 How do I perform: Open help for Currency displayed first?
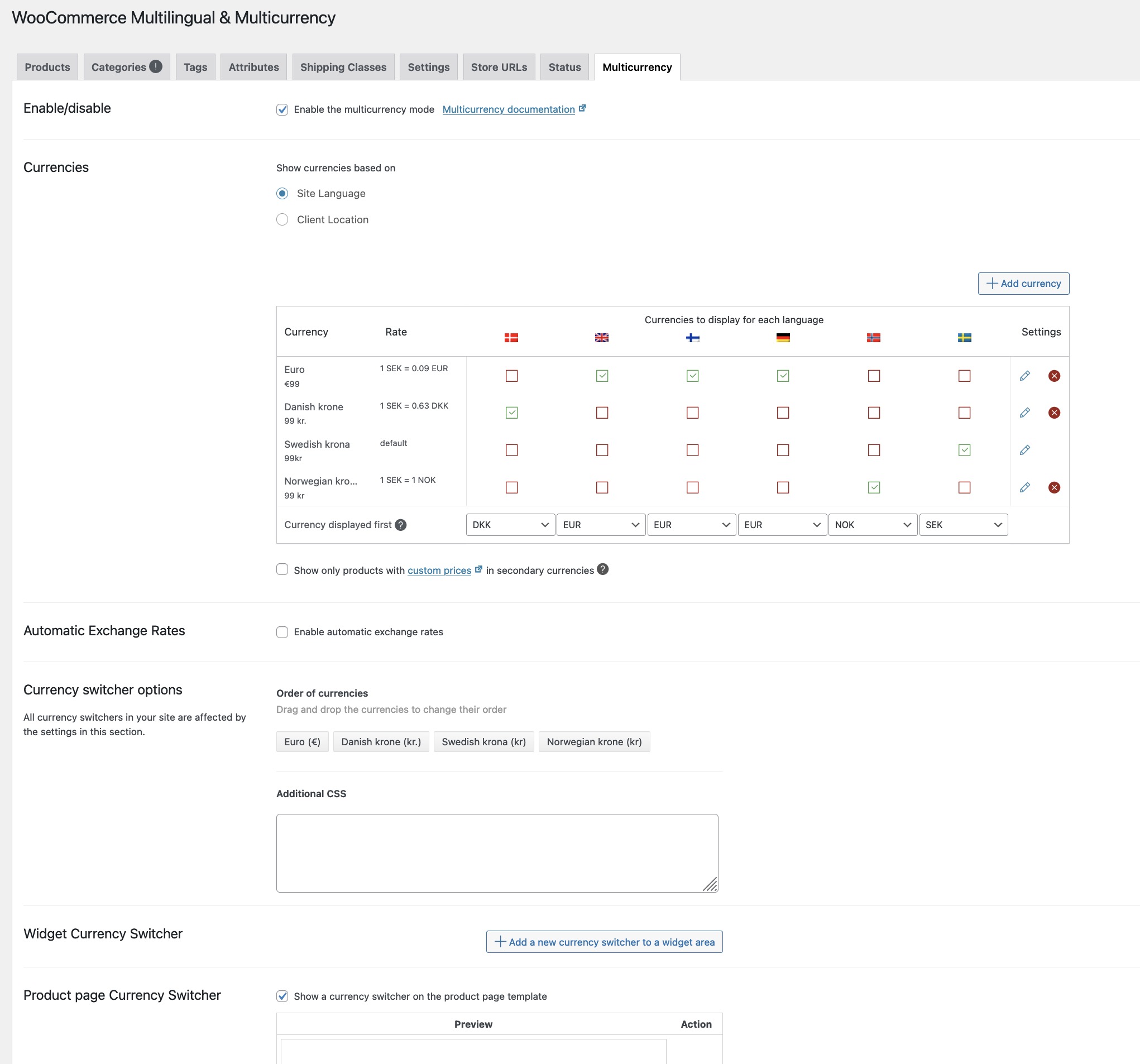pyautogui.click(x=401, y=525)
